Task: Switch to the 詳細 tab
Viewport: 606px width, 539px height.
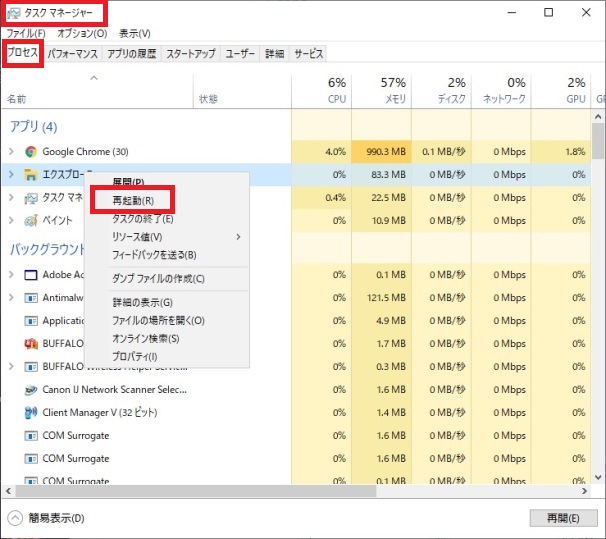Action: coord(275,54)
